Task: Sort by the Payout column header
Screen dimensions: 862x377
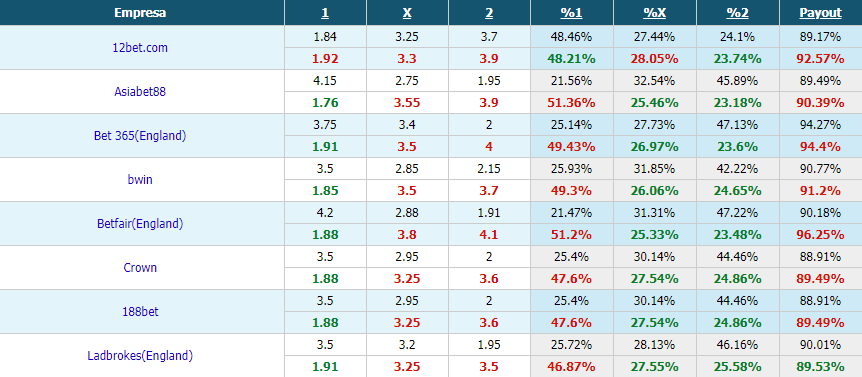Action: (820, 13)
